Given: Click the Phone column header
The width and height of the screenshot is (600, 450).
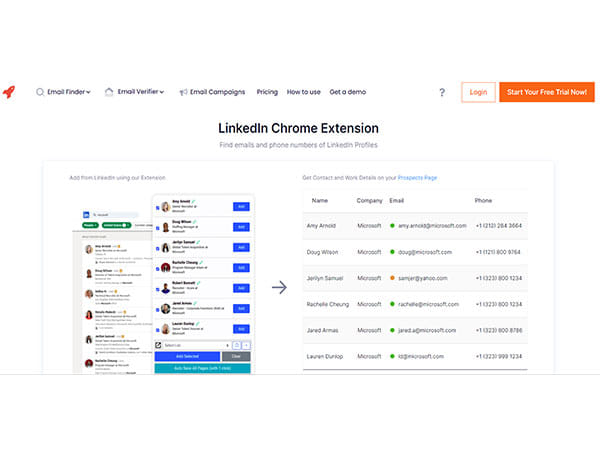Looking at the screenshot, I should tap(483, 201).
